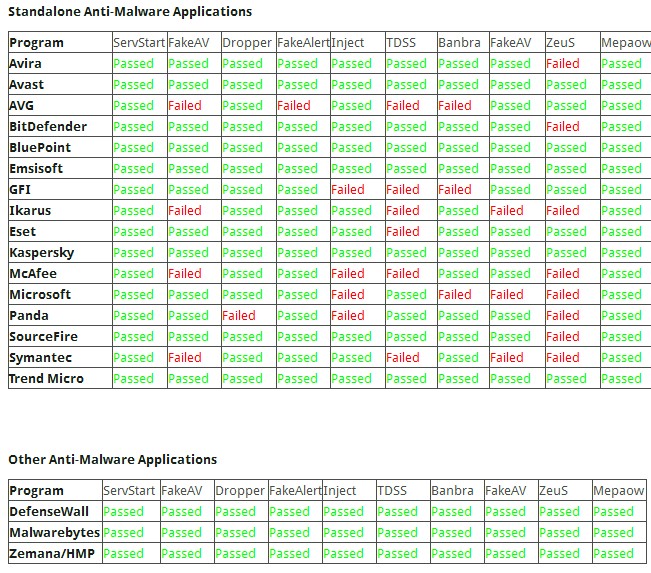Viewport: 651px width, 573px height.
Task: Select the SourceFire row name
Action: [x=43, y=336]
